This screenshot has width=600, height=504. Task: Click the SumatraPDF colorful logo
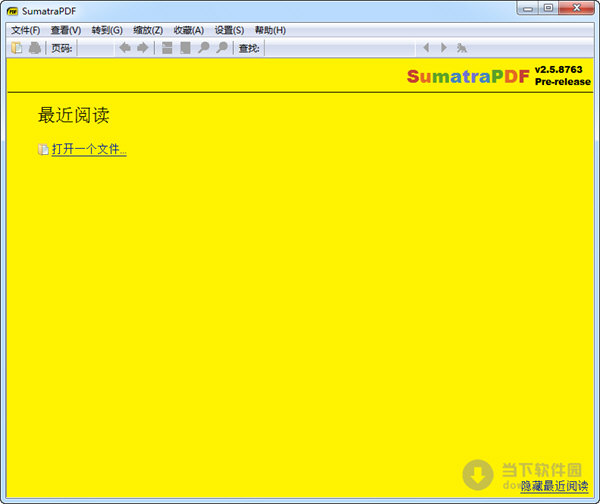[468, 76]
